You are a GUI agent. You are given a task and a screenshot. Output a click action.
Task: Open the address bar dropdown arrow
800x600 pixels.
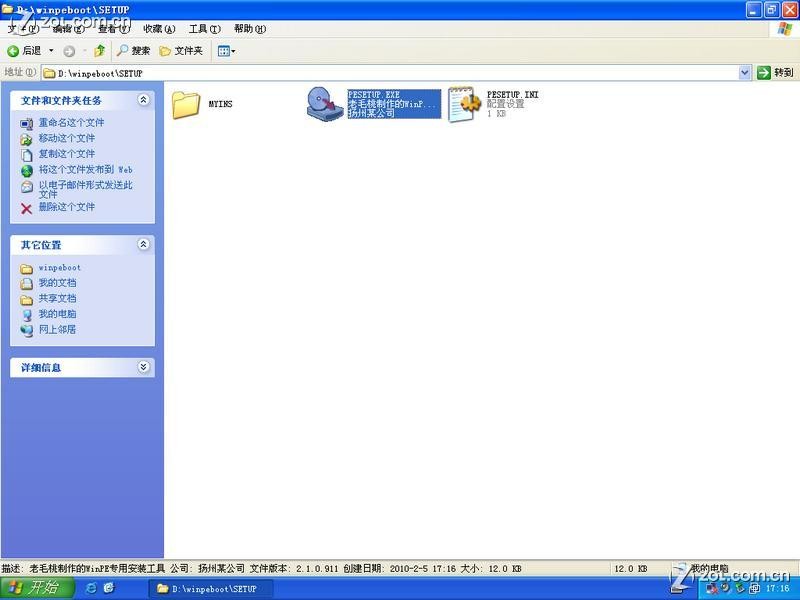744,73
